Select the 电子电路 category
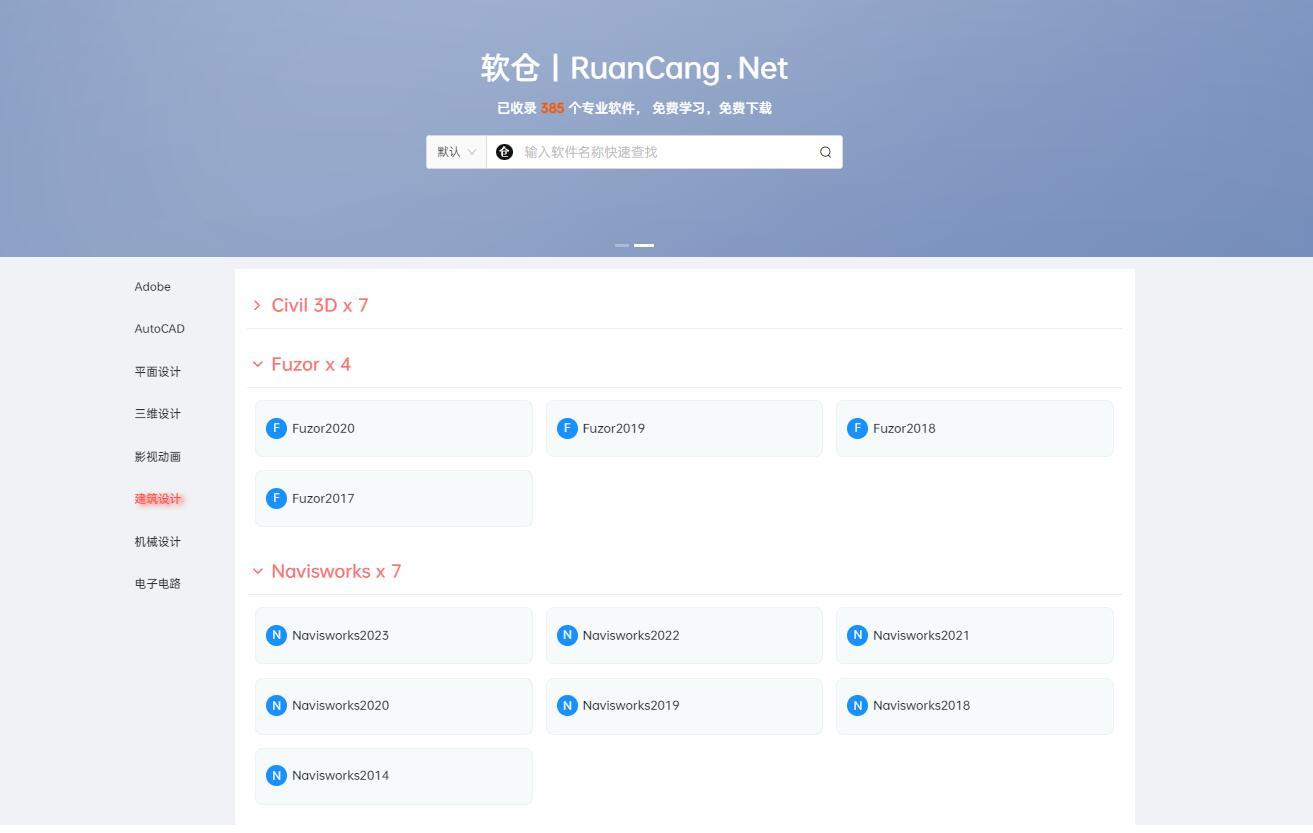This screenshot has height=833, width=1313. (158, 584)
